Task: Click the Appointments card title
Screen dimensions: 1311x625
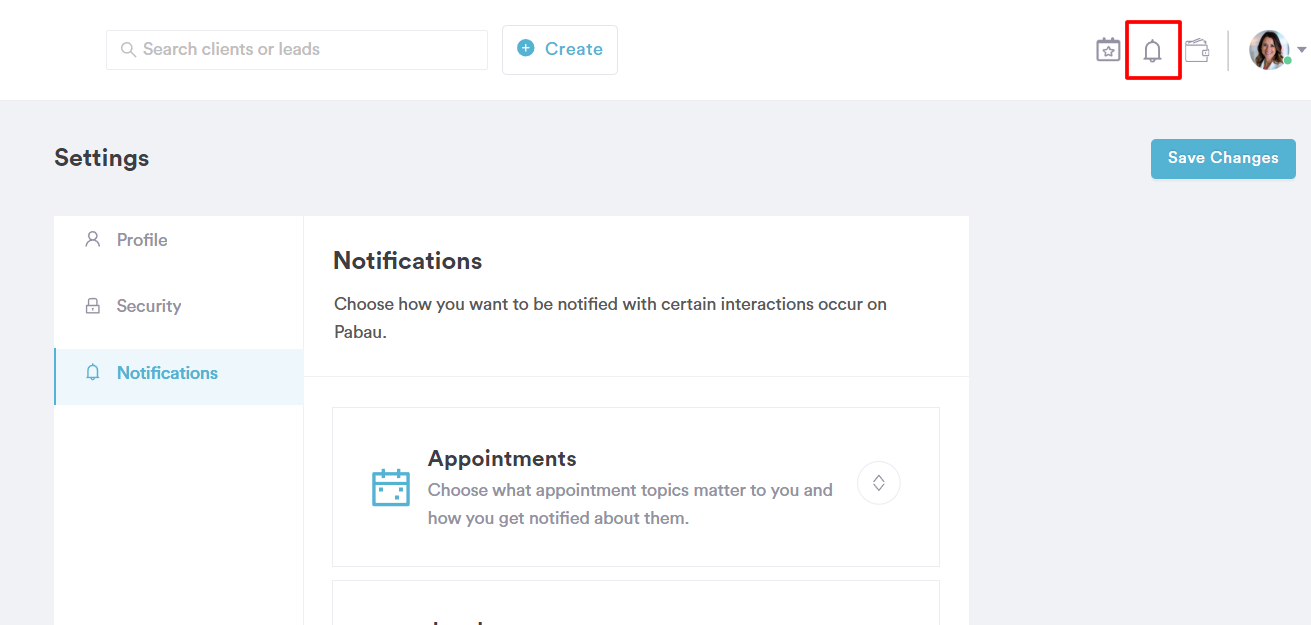Action: (x=502, y=459)
